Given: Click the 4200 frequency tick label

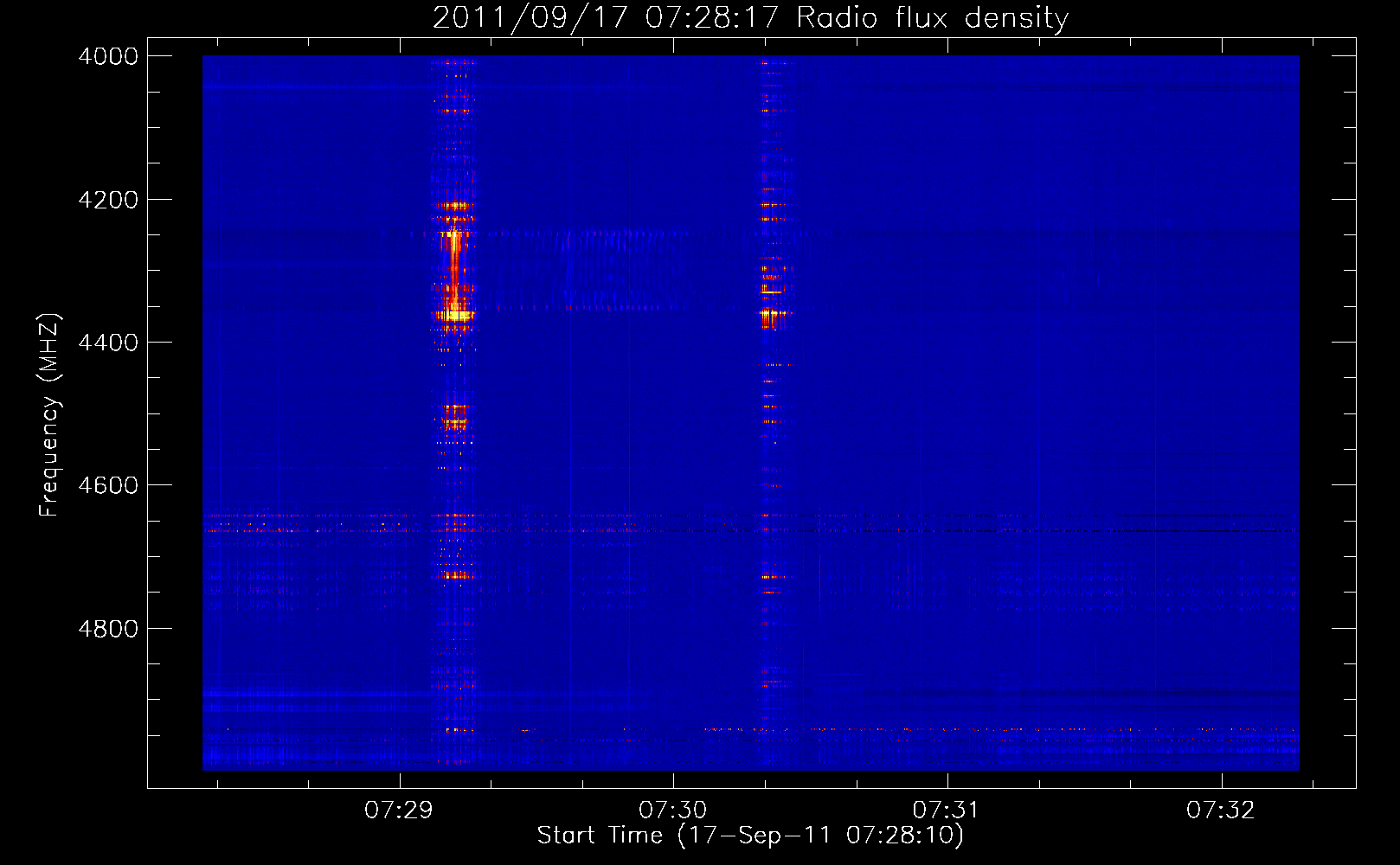Looking at the screenshot, I should pyautogui.click(x=108, y=200).
